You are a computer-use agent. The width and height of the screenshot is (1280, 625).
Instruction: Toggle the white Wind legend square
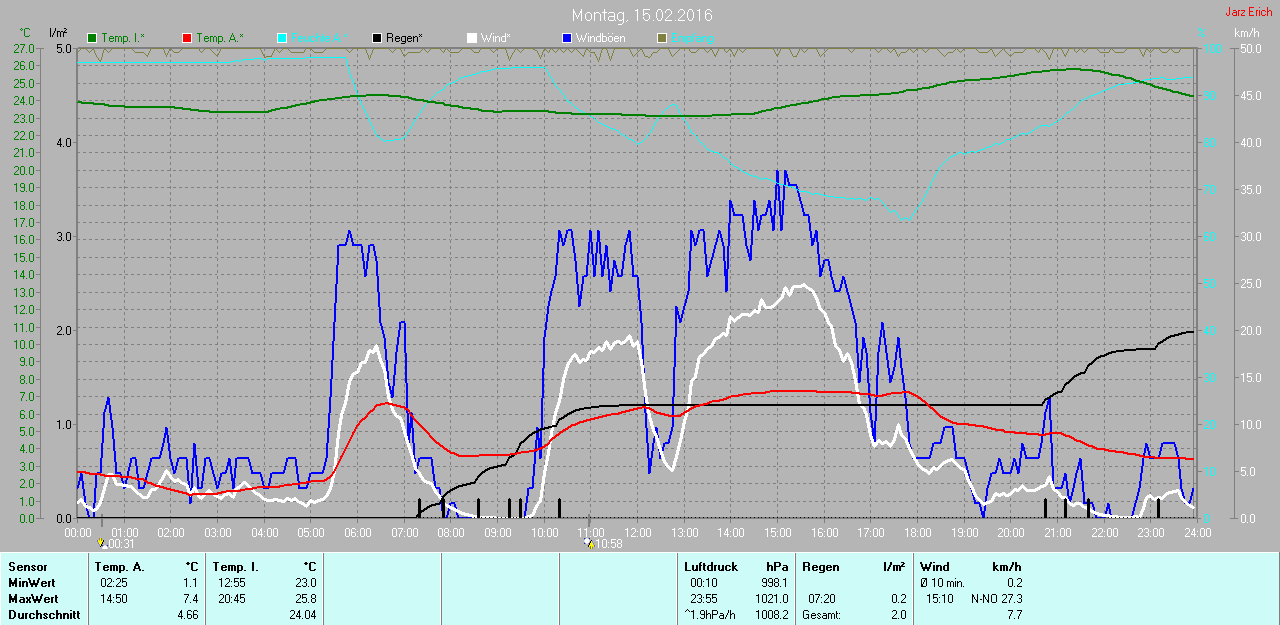[472, 38]
